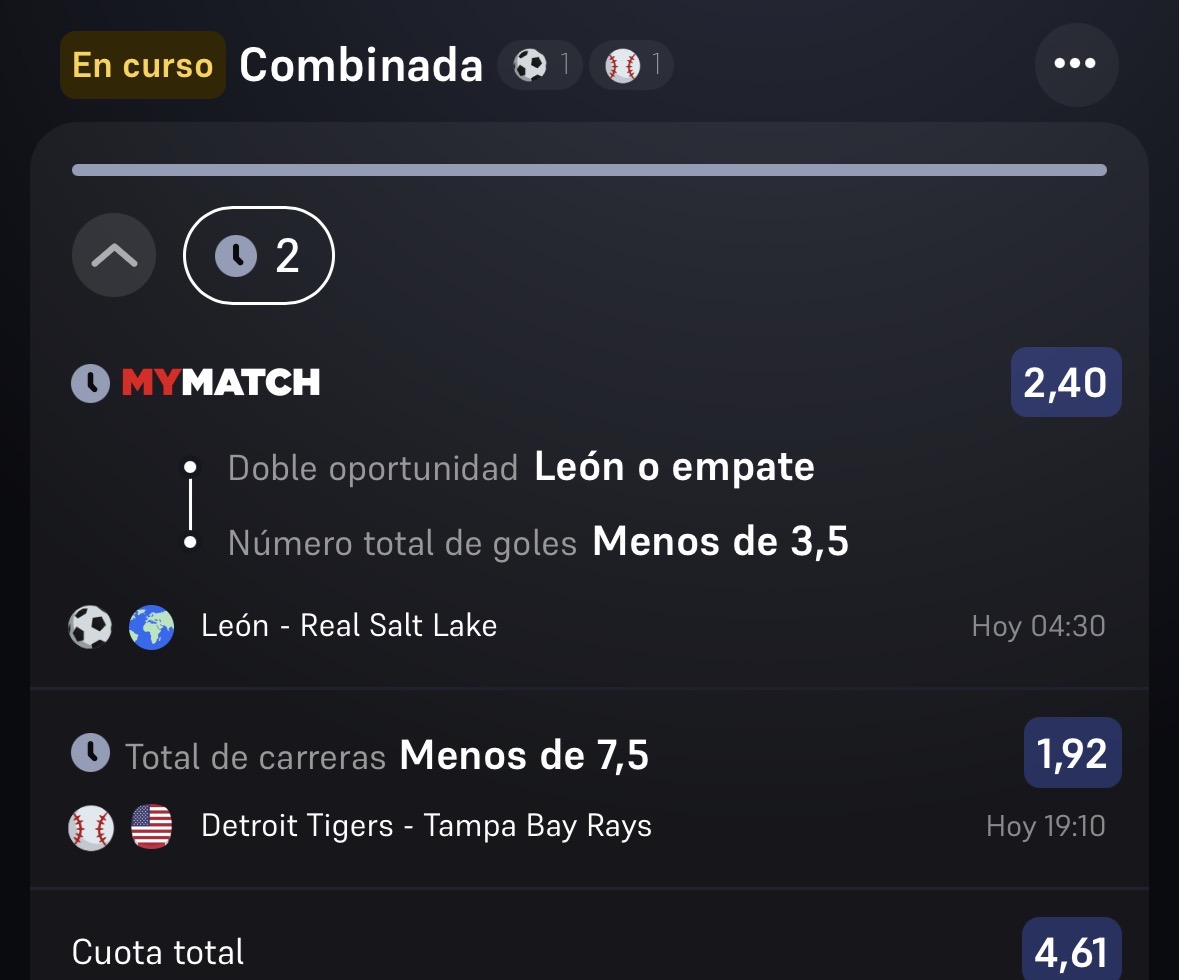
Task: Collapse the bet details with the chevron
Action: click(114, 256)
